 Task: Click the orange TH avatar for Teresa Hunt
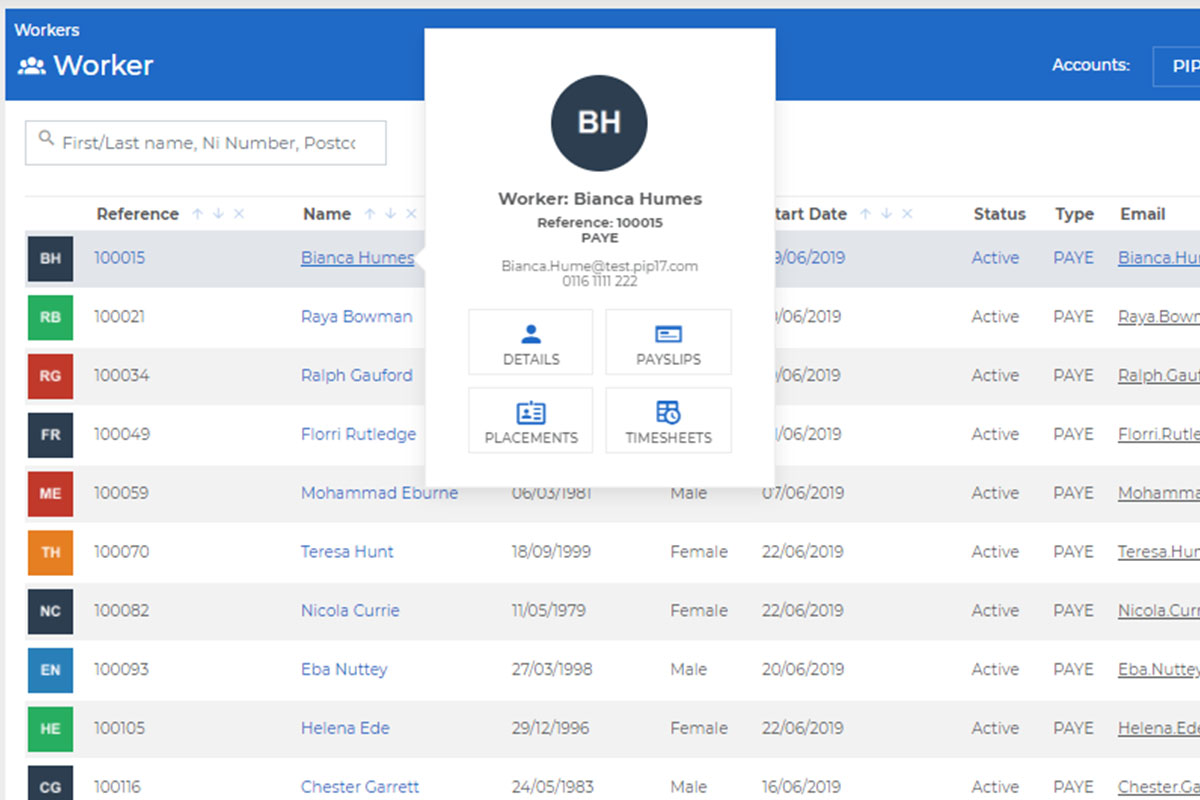[x=50, y=553]
